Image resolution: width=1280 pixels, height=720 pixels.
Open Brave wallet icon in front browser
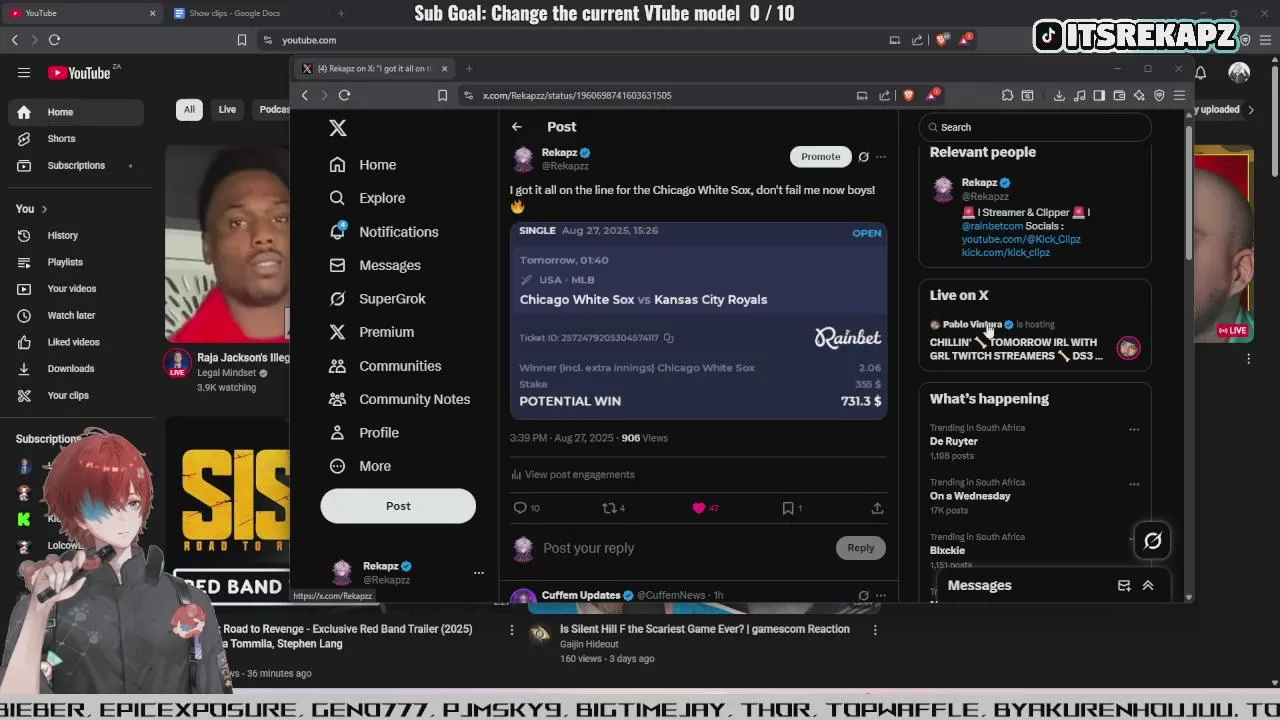[x=1119, y=95]
